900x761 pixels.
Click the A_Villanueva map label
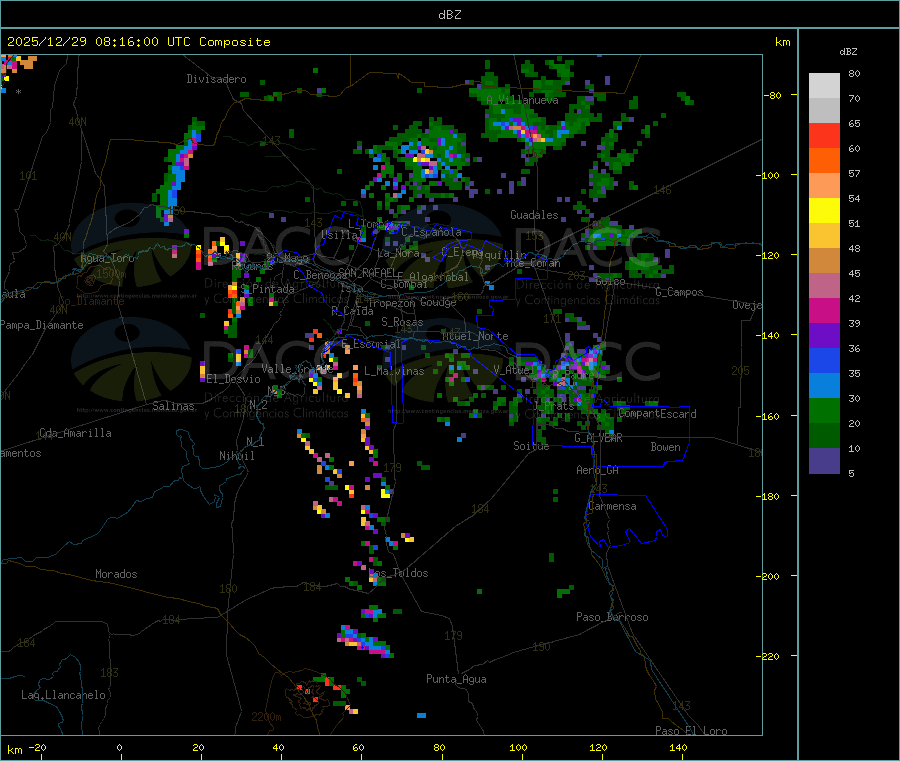pos(522,100)
